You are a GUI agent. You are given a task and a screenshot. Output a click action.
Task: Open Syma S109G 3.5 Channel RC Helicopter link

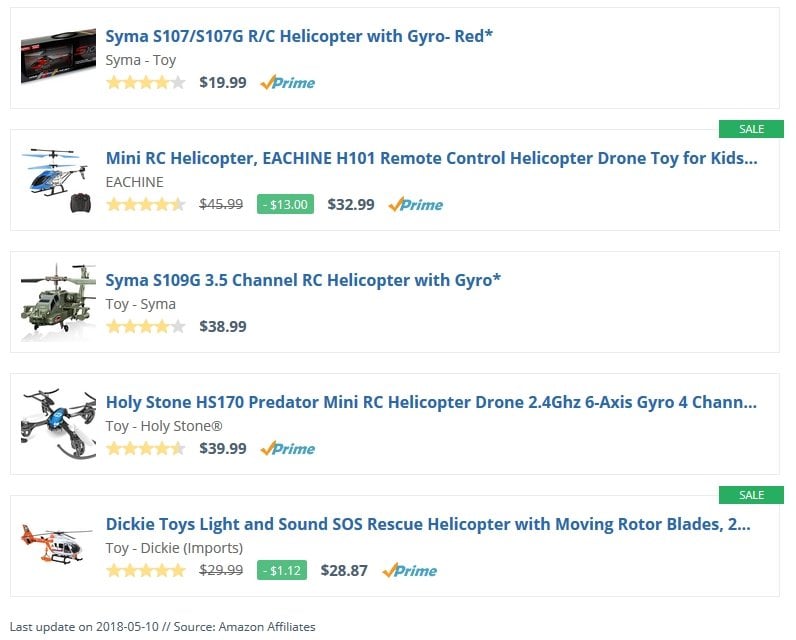click(x=303, y=280)
